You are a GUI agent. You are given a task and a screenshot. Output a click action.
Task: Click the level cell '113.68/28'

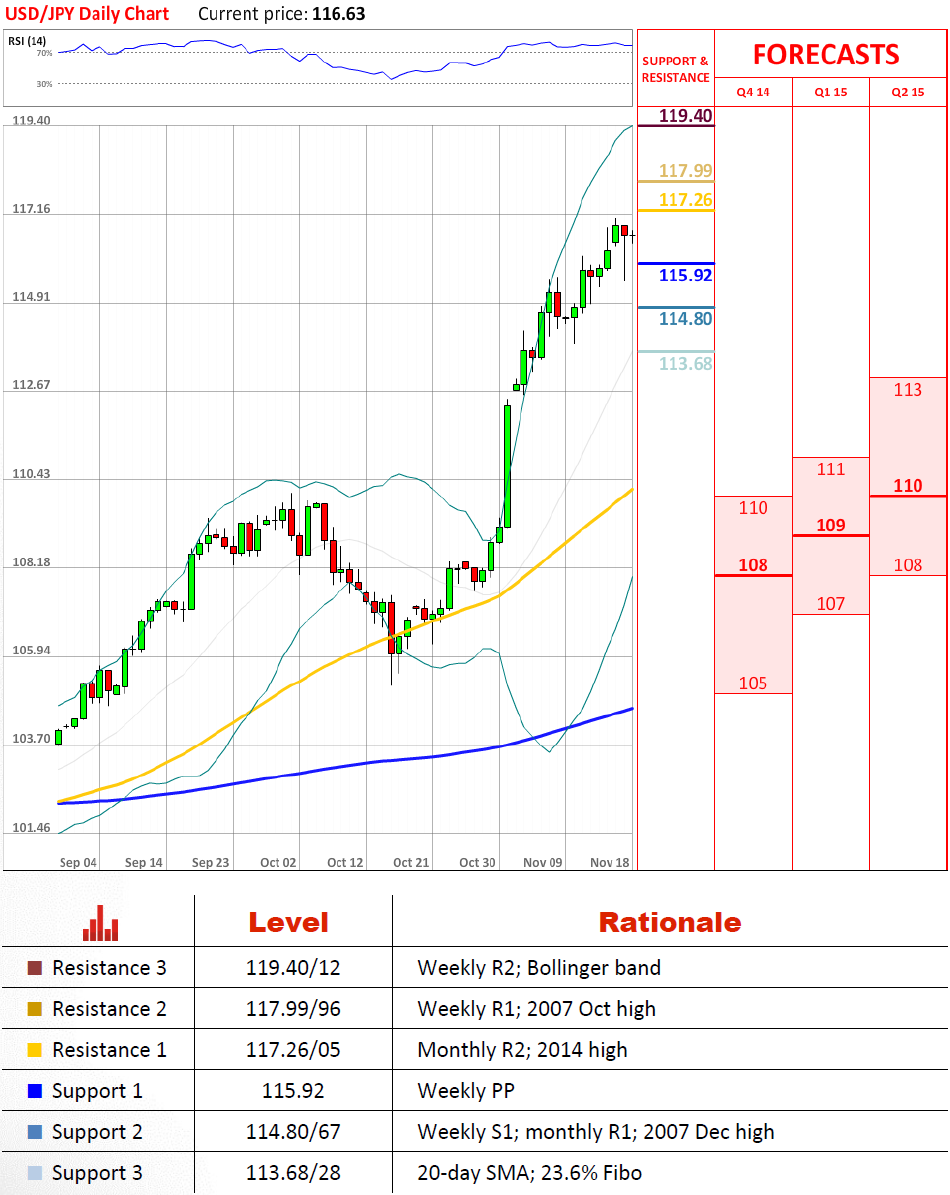pos(293,1173)
